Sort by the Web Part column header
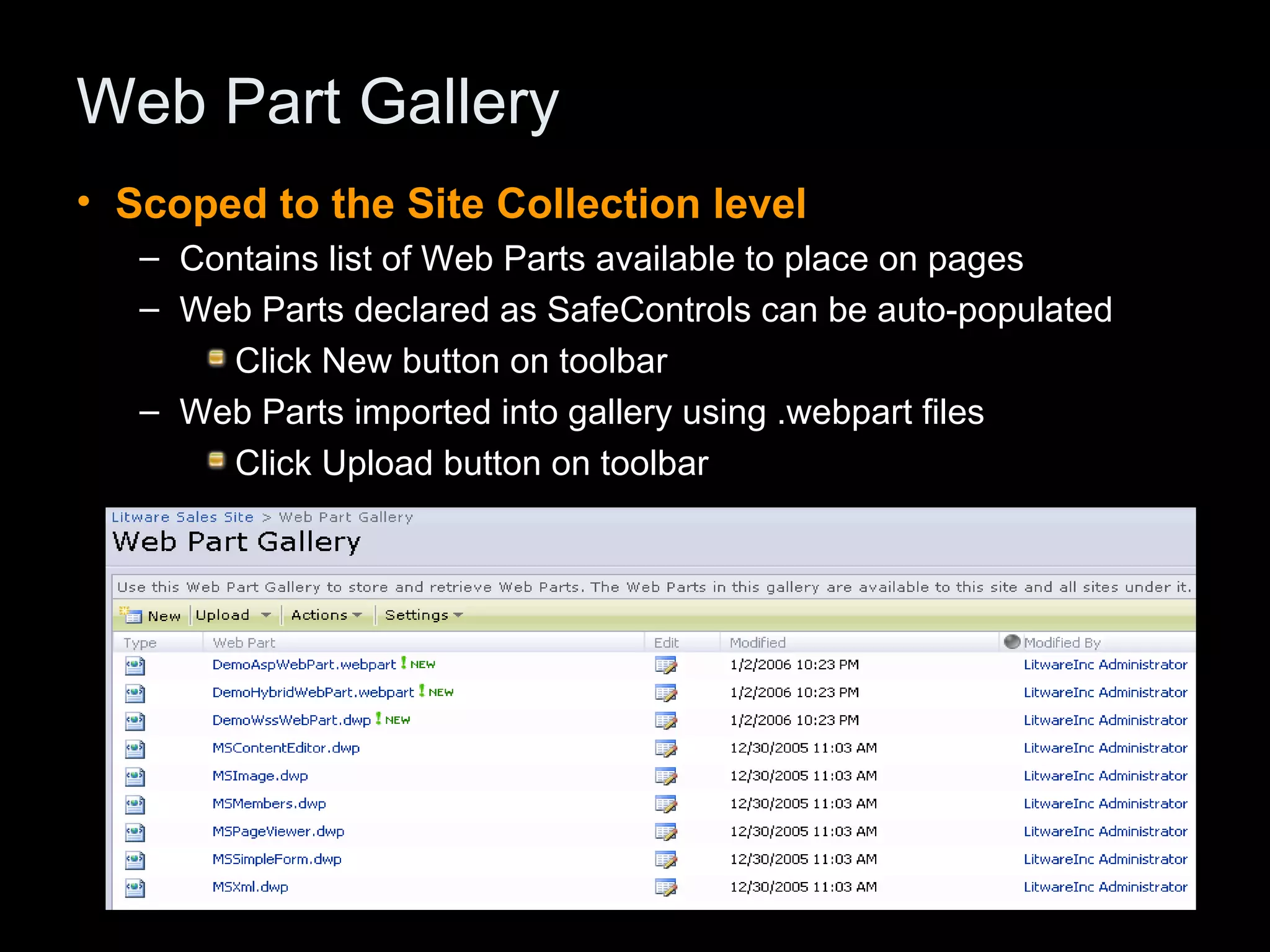Screen dimensions: 1270x952 pos(244,643)
